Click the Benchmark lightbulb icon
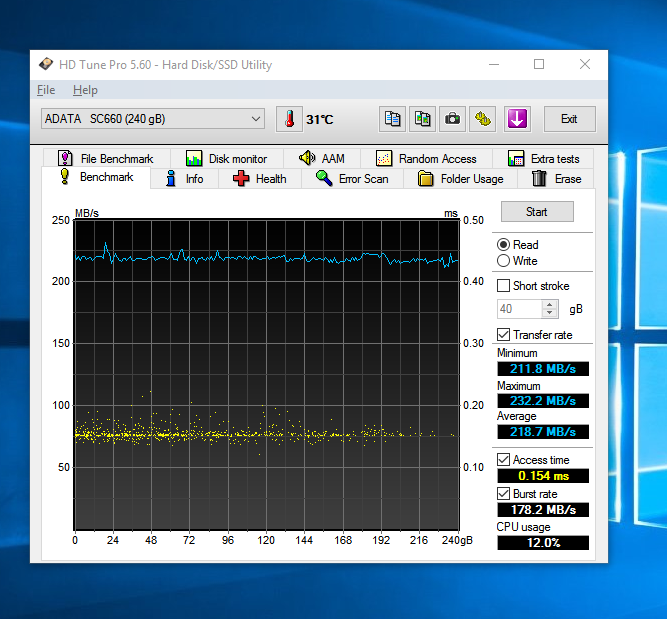This screenshot has width=667, height=619. (65, 177)
